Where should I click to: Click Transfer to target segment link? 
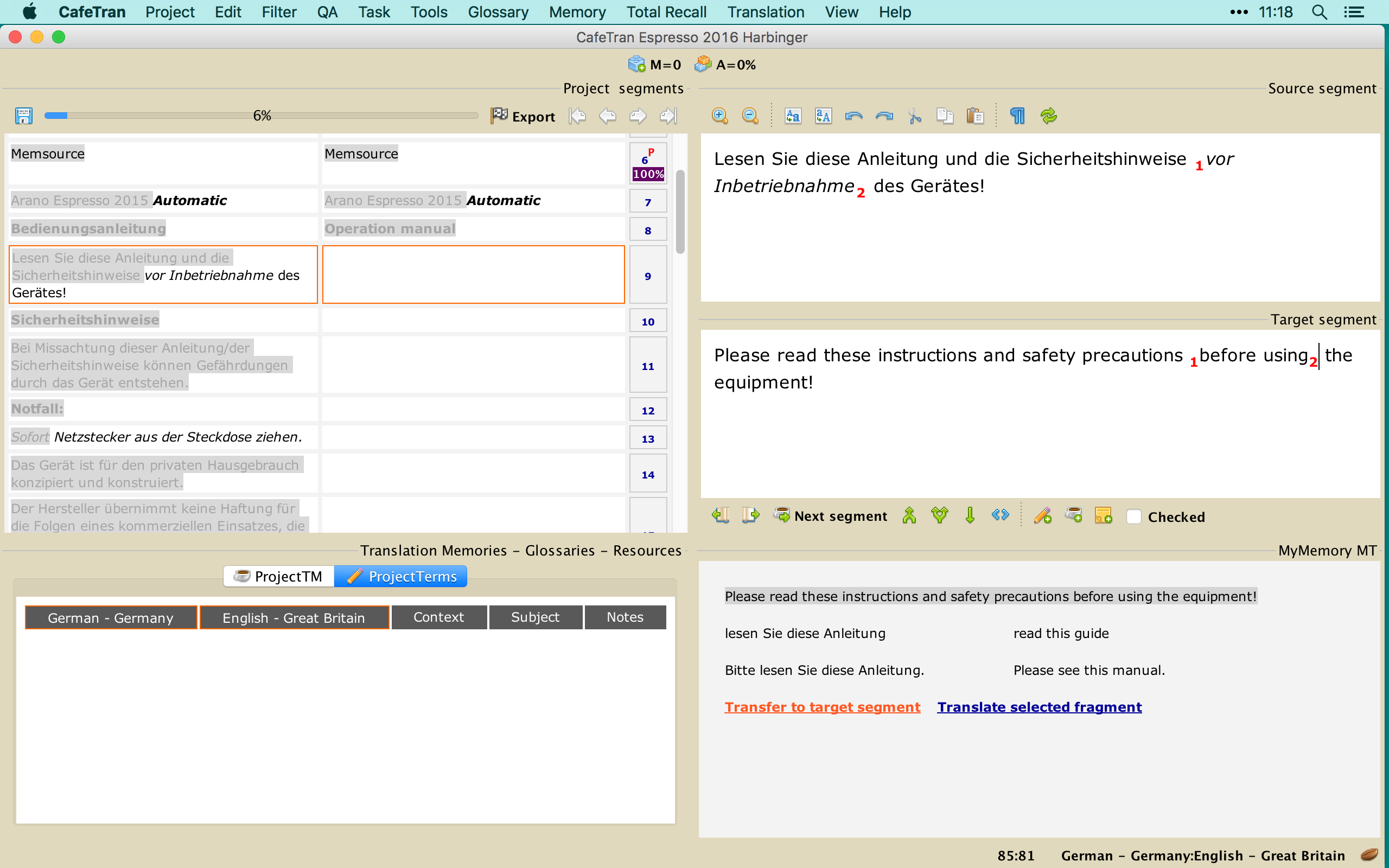pos(822,707)
